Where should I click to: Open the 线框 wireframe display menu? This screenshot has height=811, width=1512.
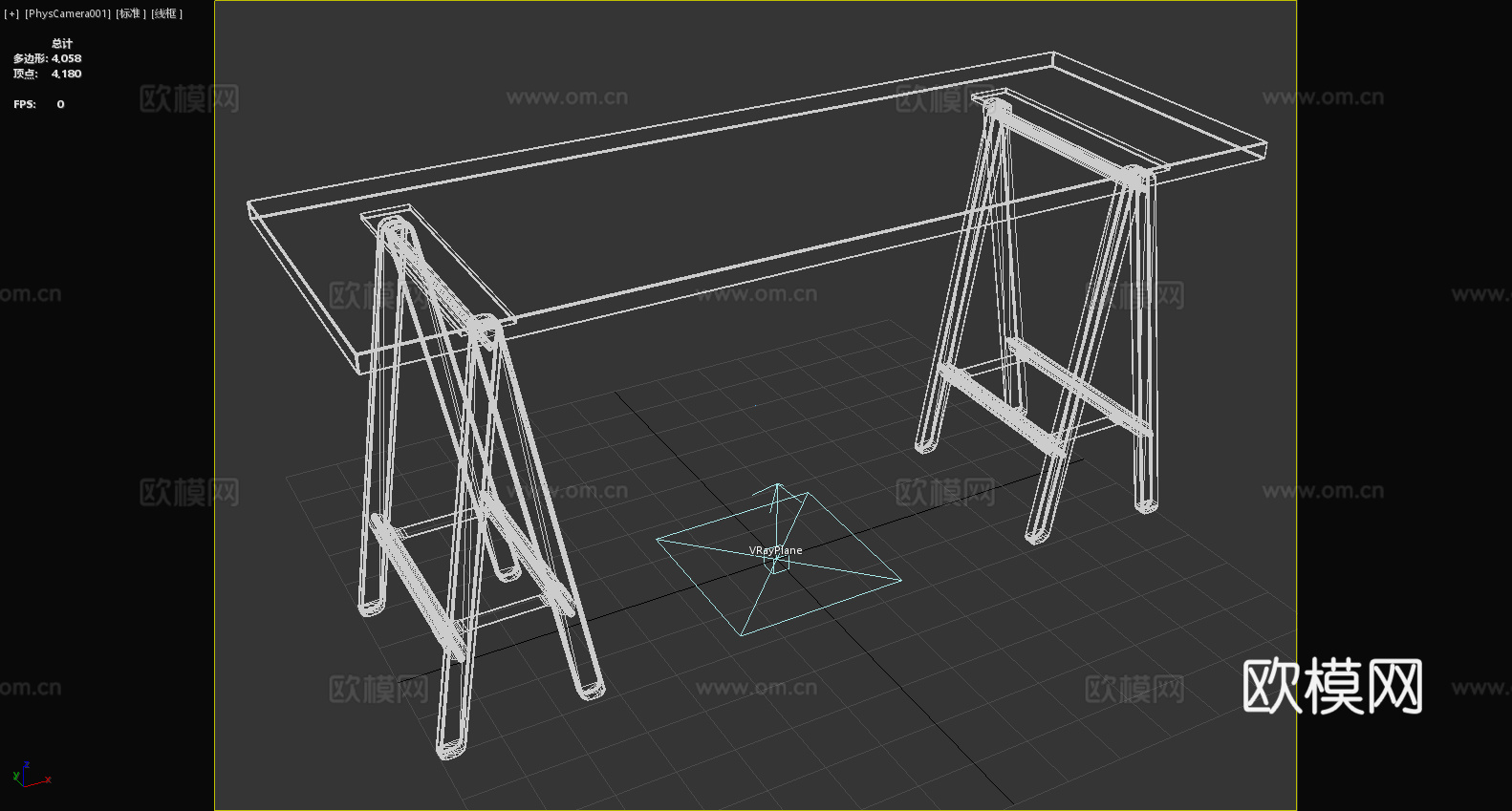click(x=166, y=13)
